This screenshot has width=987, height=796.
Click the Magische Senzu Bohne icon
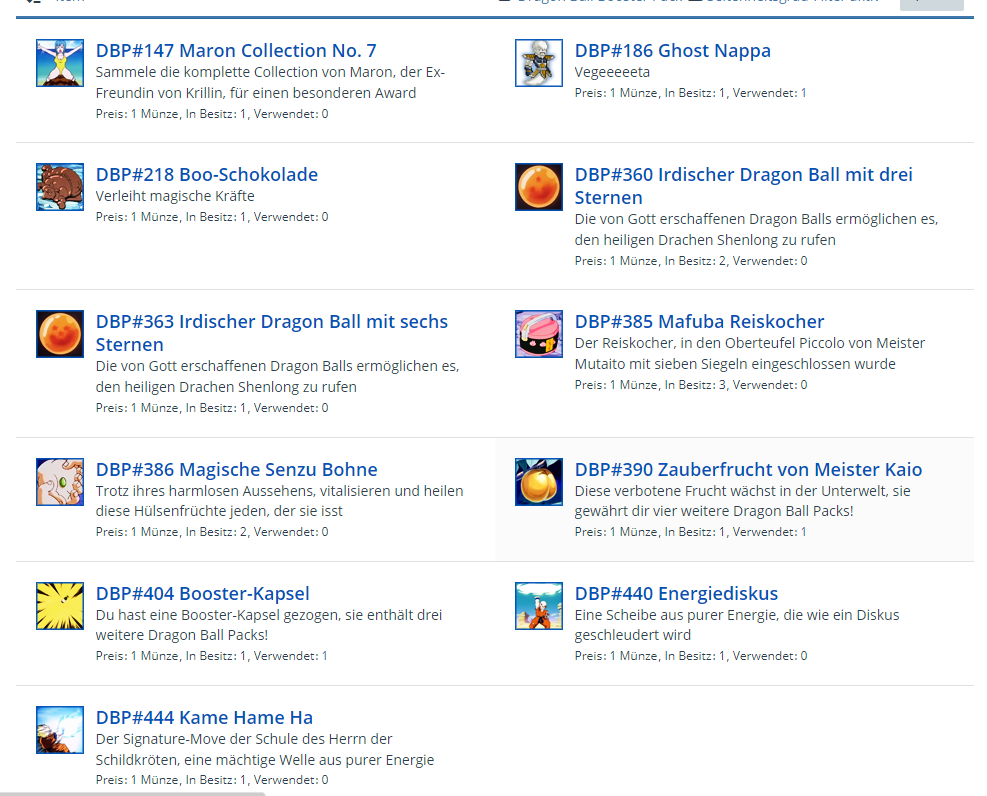click(x=59, y=483)
